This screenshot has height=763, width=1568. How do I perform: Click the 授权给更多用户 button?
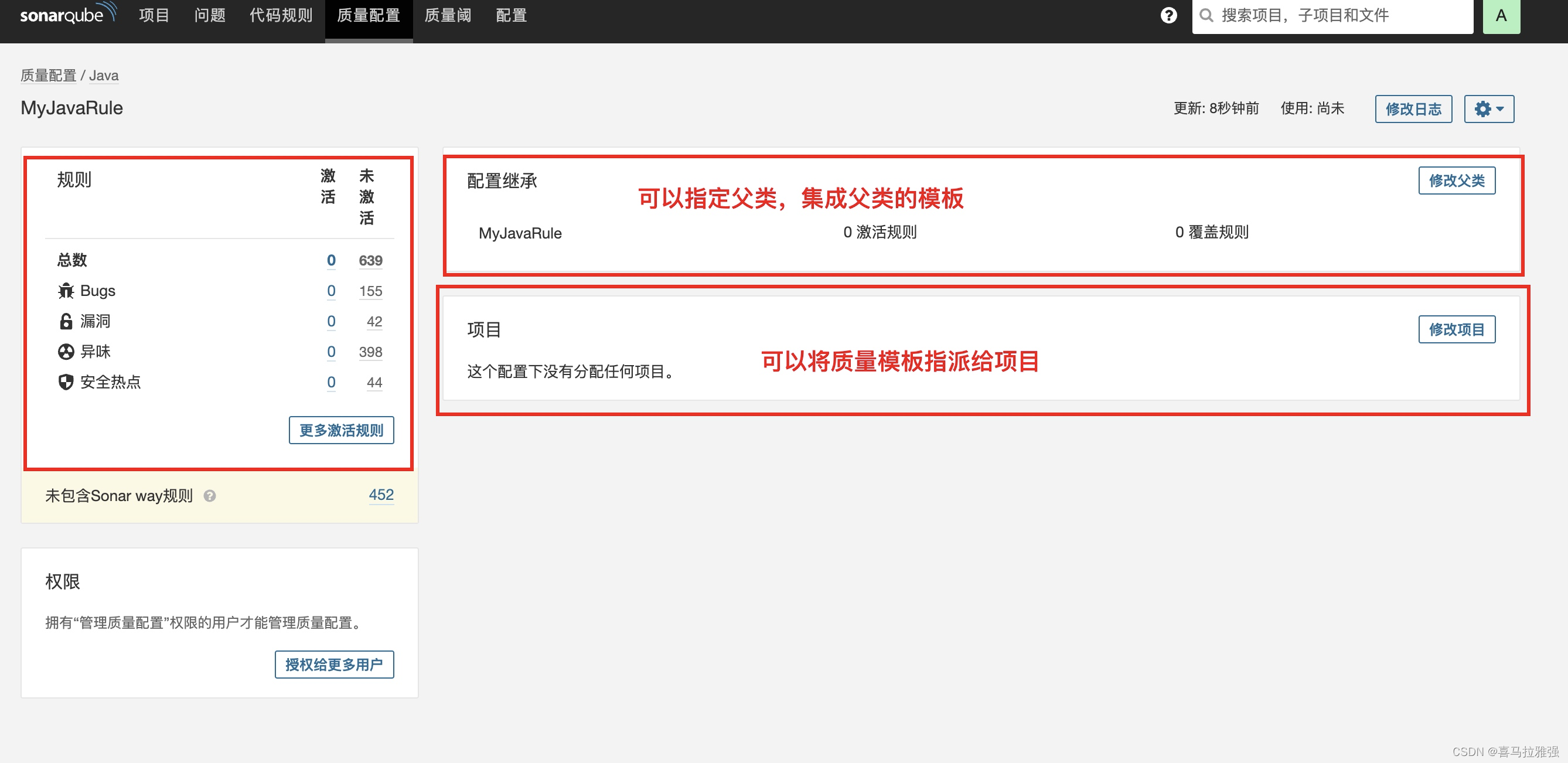(x=333, y=665)
